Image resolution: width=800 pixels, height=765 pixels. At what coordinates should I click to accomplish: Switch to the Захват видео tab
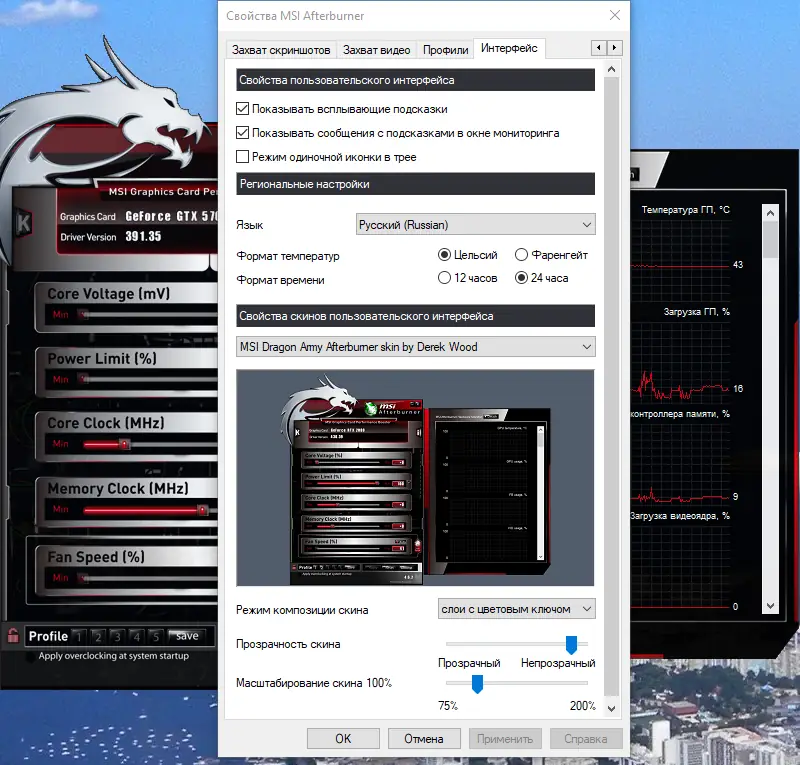pyautogui.click(x=377, y=50)
